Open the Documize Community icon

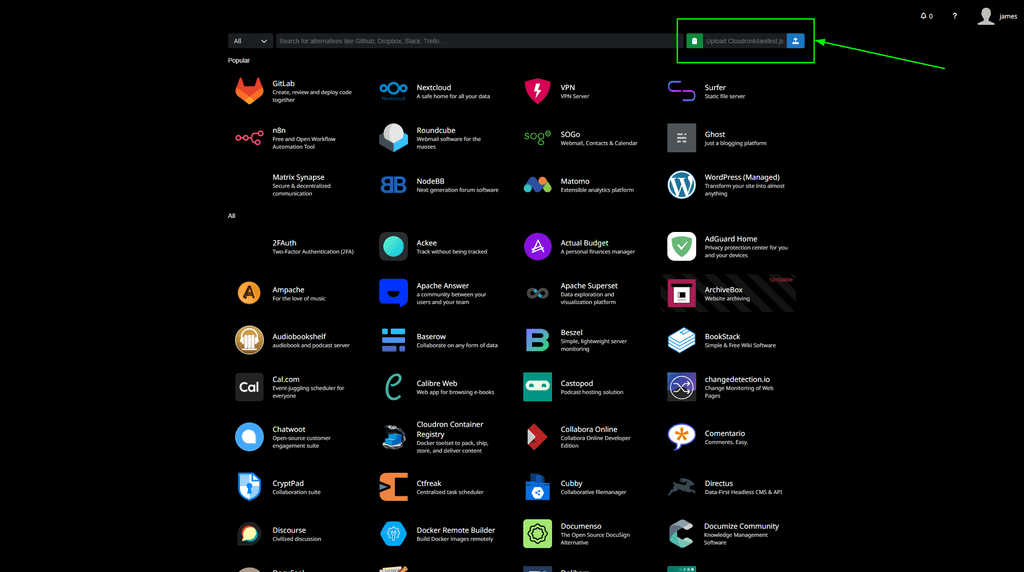[681, 534]
